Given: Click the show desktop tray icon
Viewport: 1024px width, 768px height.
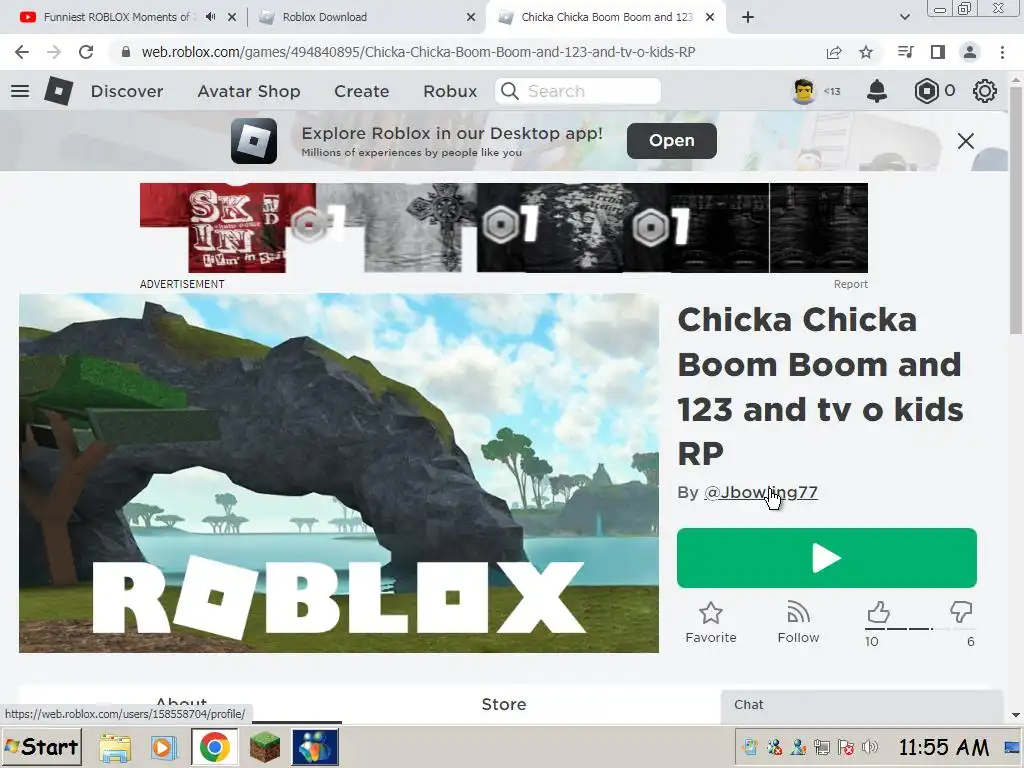Looking at the screenshot, I should 1012,747.
